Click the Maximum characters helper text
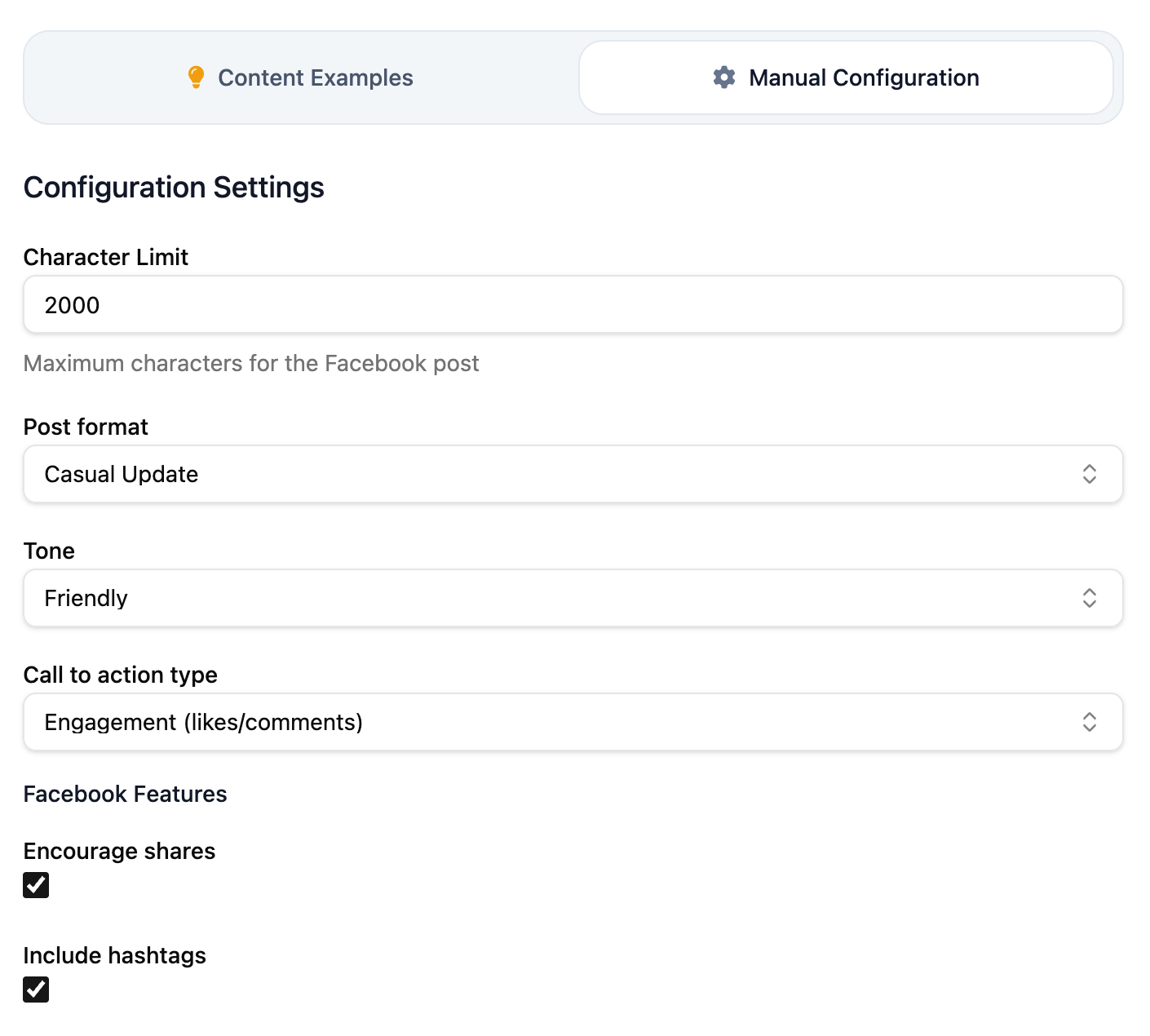 [251, 363]
